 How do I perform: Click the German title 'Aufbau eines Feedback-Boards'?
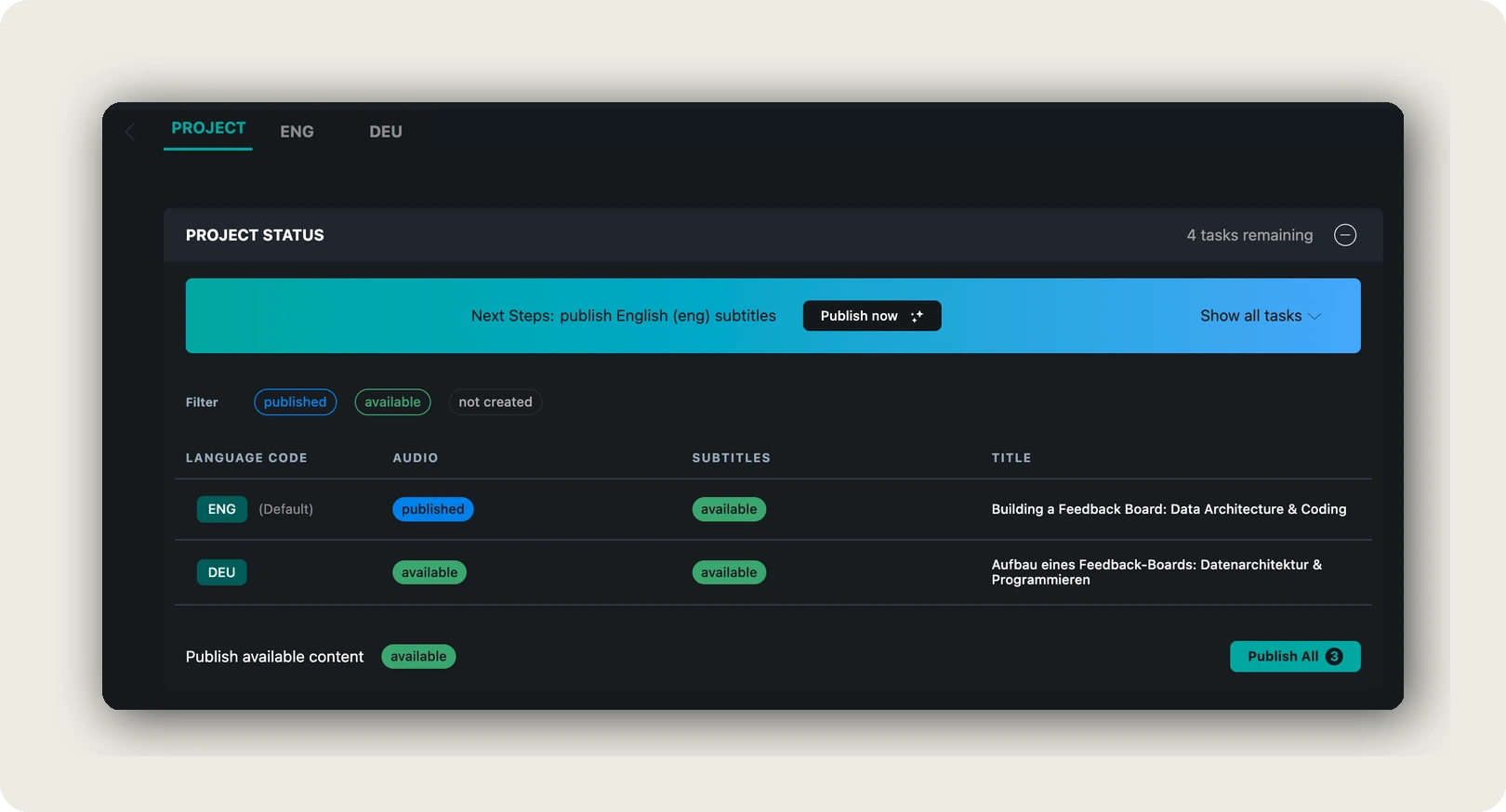point(1156,572)
